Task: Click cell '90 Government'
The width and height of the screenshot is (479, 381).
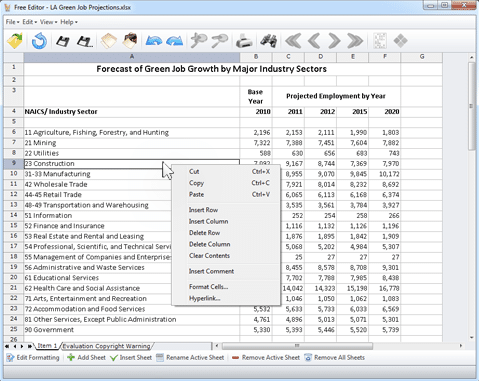Action: click(x=132, y=330)
